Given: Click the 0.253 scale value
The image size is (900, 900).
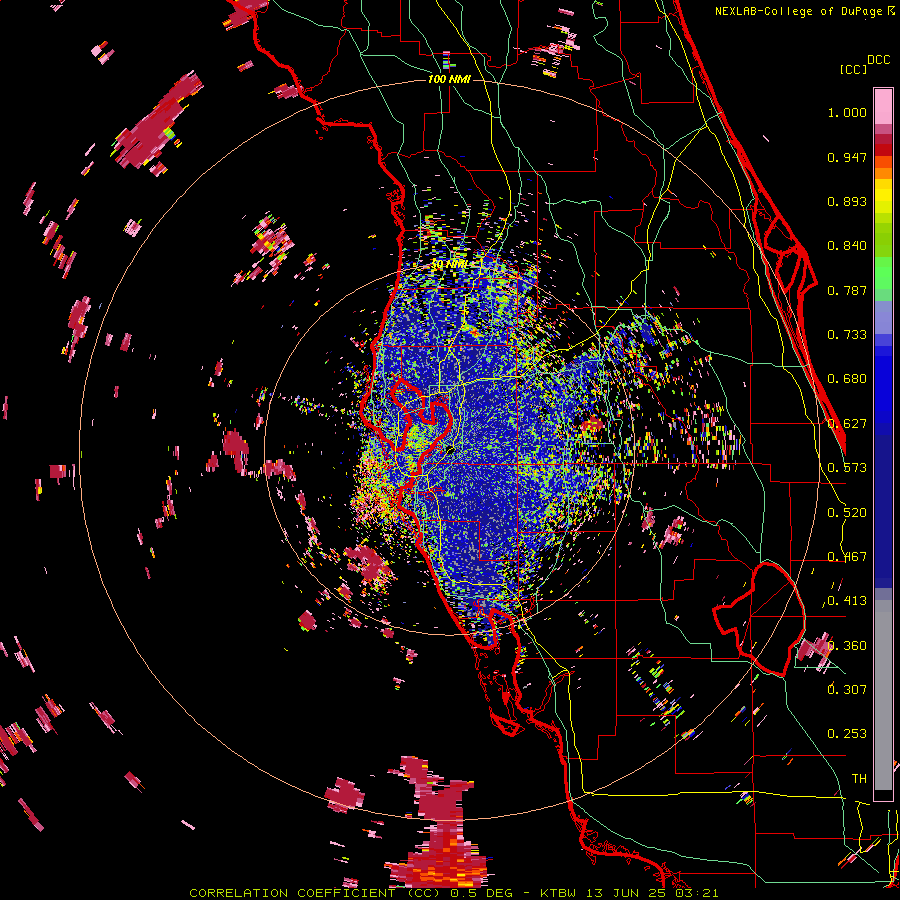Looking at the screenshot, I should [847, 734].
